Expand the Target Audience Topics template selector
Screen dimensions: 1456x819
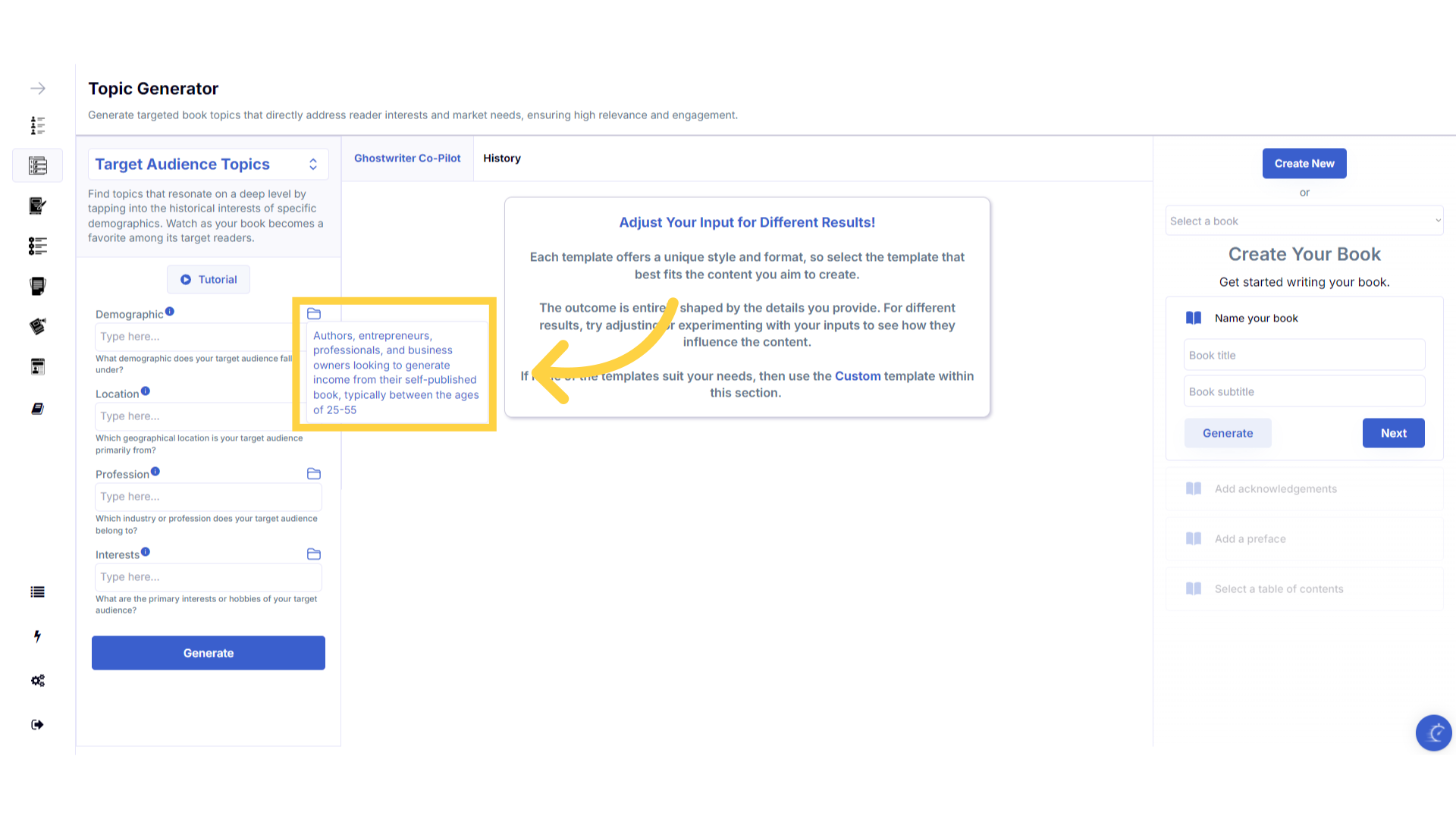pyautogui.click(x=209, y=165)
